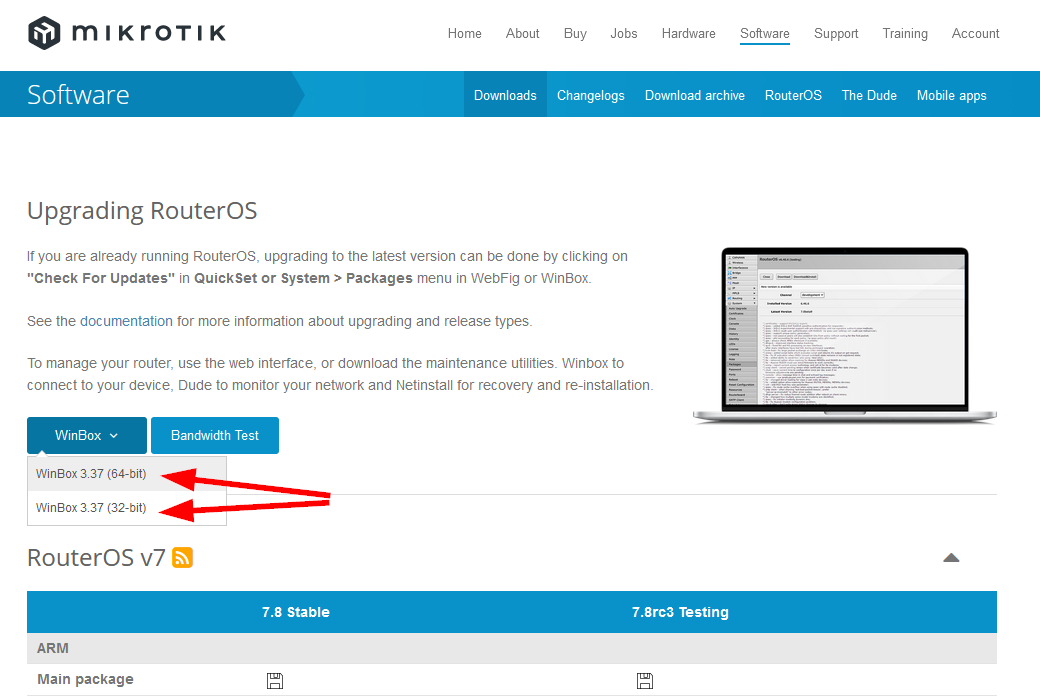Download ARM main package for 7.8rc3 Testing

click(x=645, y=680)
